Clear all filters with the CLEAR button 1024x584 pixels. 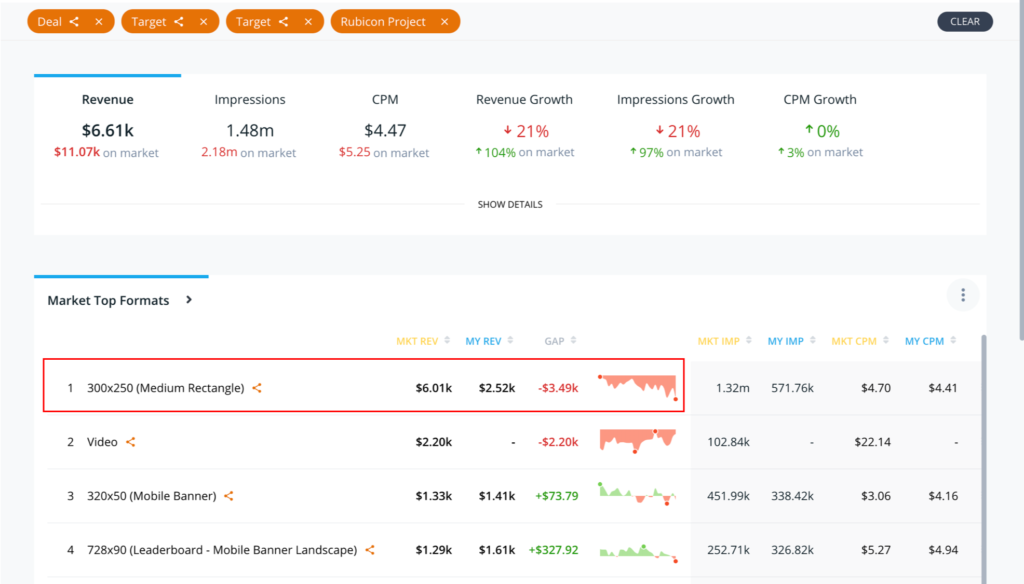click(x=965, y=22)
